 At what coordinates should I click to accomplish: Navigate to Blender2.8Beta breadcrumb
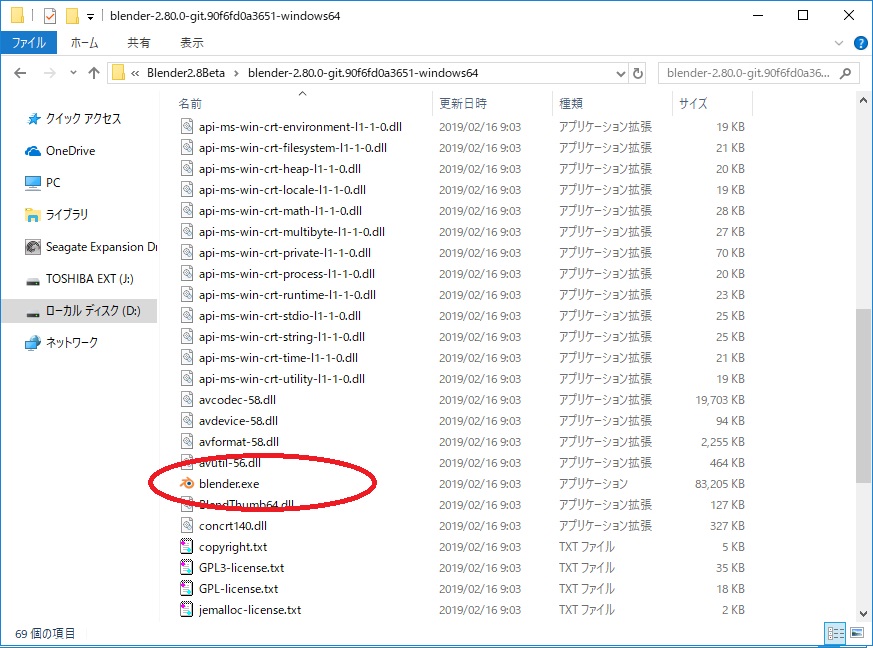[x=186, y=73]
